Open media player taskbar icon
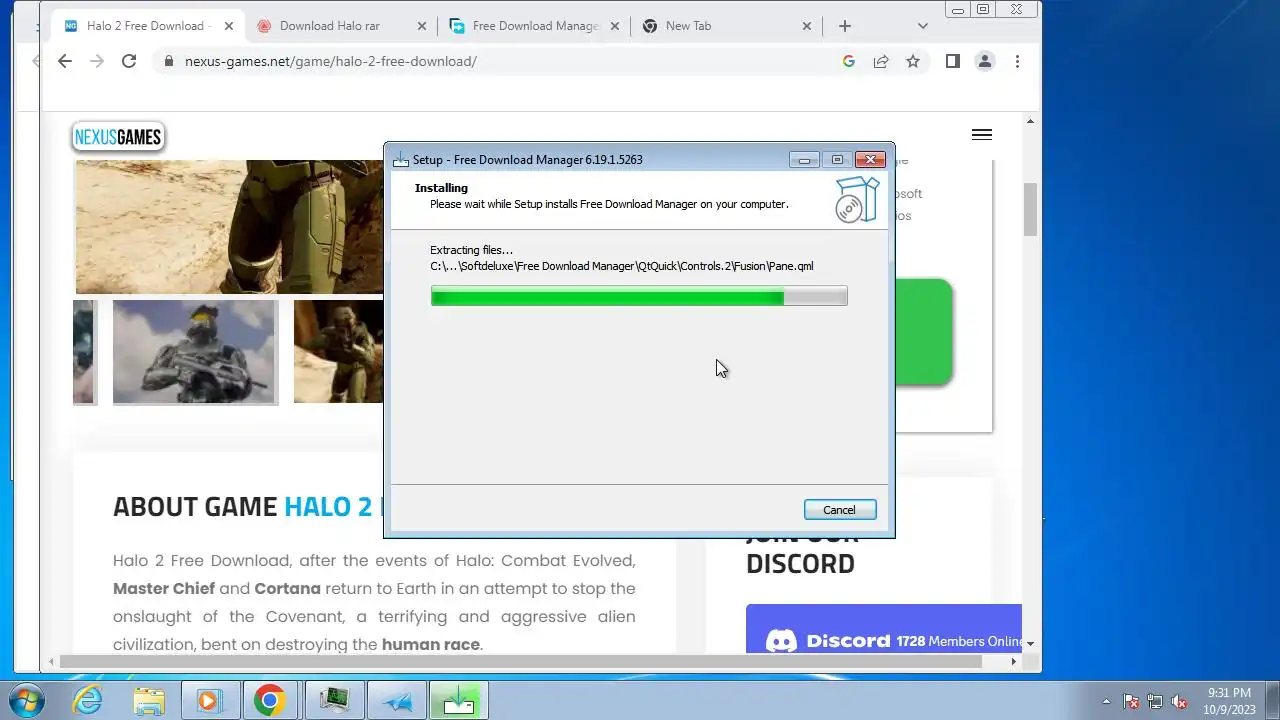 click(x=210, y=701)
